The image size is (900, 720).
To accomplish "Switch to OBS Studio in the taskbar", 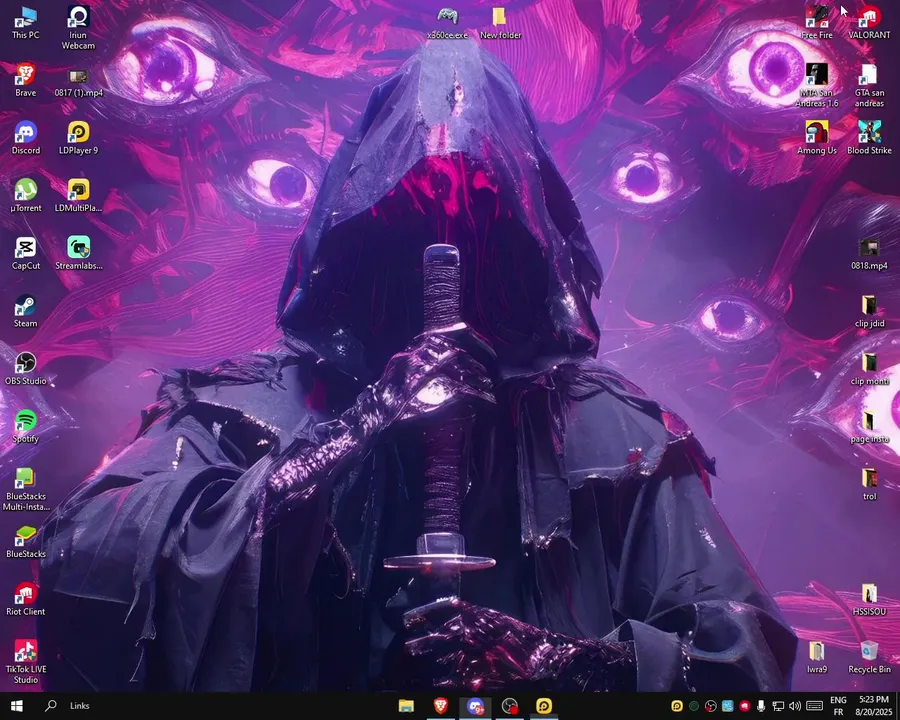I will [x=510, y=706].
